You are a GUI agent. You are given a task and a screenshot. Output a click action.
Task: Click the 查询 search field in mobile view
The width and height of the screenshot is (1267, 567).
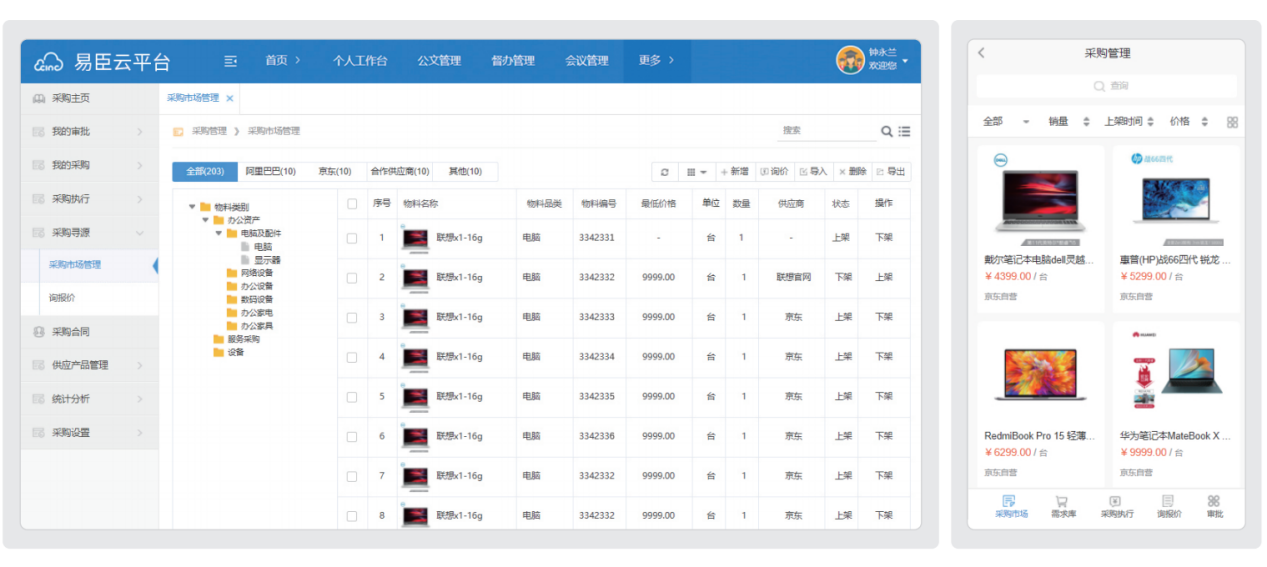point(1110,87)
